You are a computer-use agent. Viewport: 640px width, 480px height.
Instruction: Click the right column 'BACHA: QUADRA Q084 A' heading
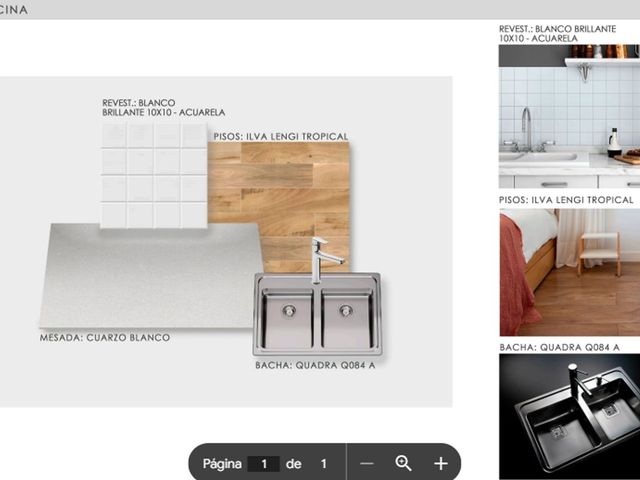(x=560, y=347)
